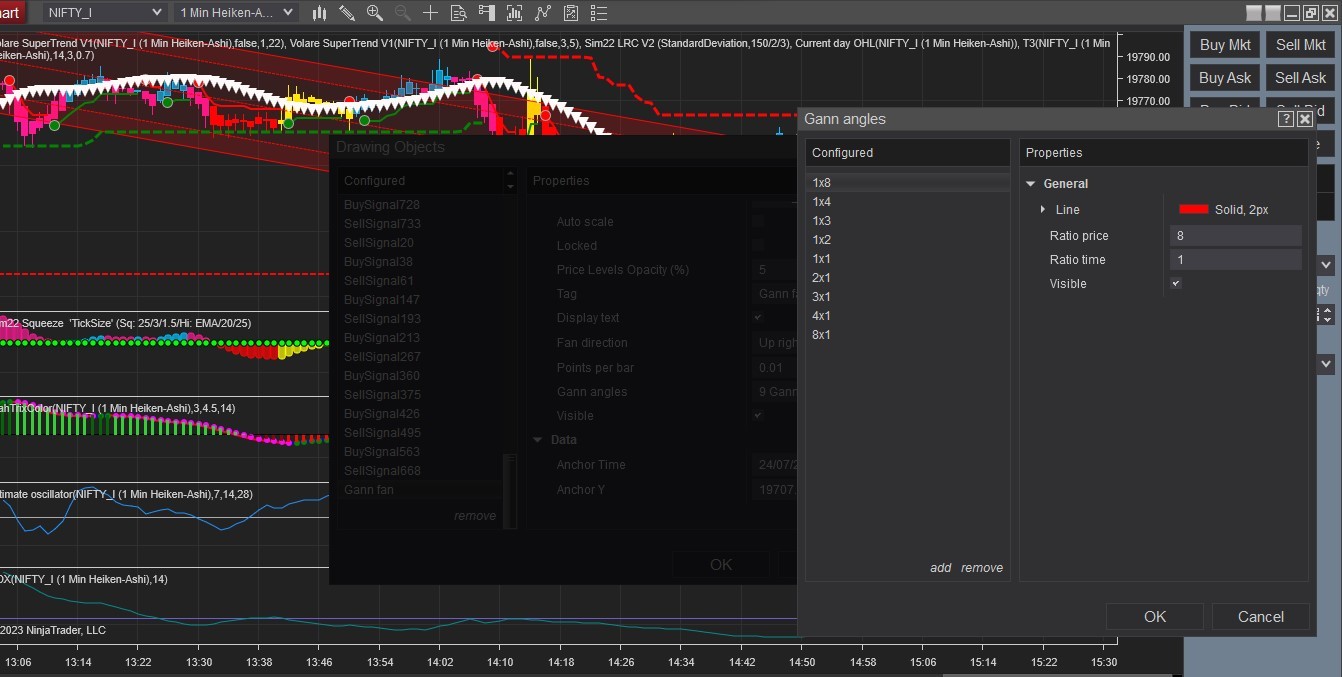
Task: Click the zoom in magnifier icon
Action: coord(375,13)
